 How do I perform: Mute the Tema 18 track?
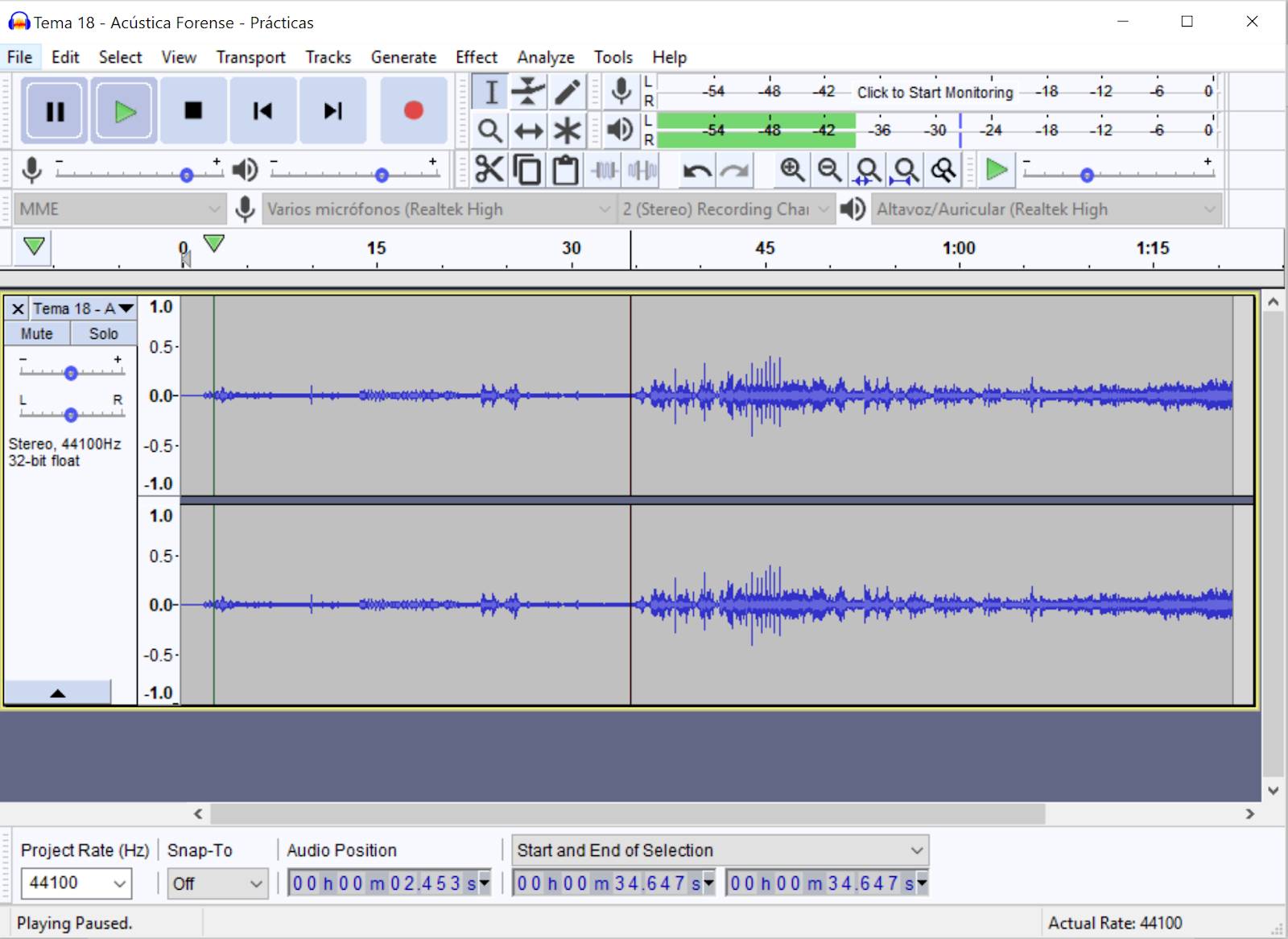tap(37, 333)
